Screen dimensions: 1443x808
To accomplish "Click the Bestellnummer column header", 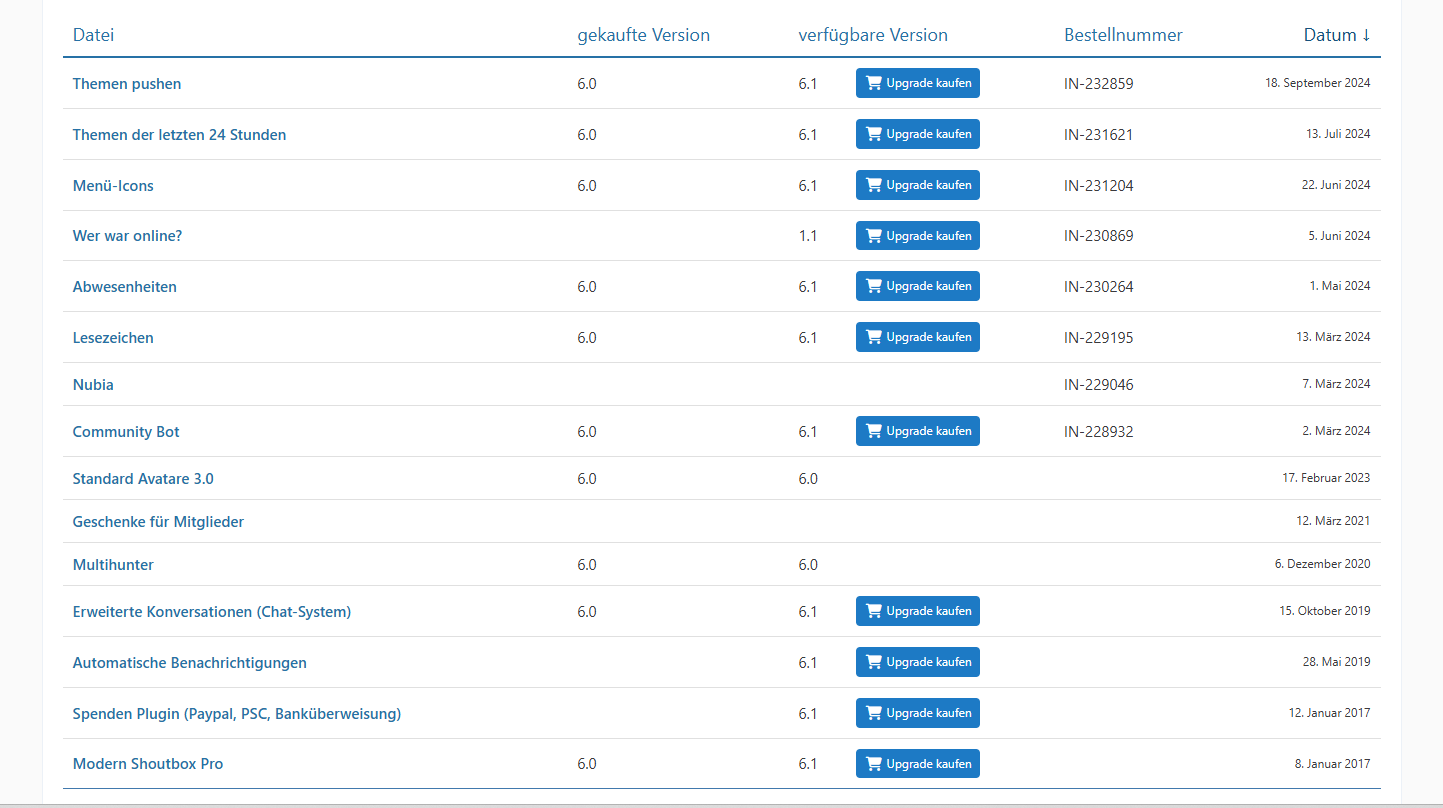I will [x=1123, y=35].
